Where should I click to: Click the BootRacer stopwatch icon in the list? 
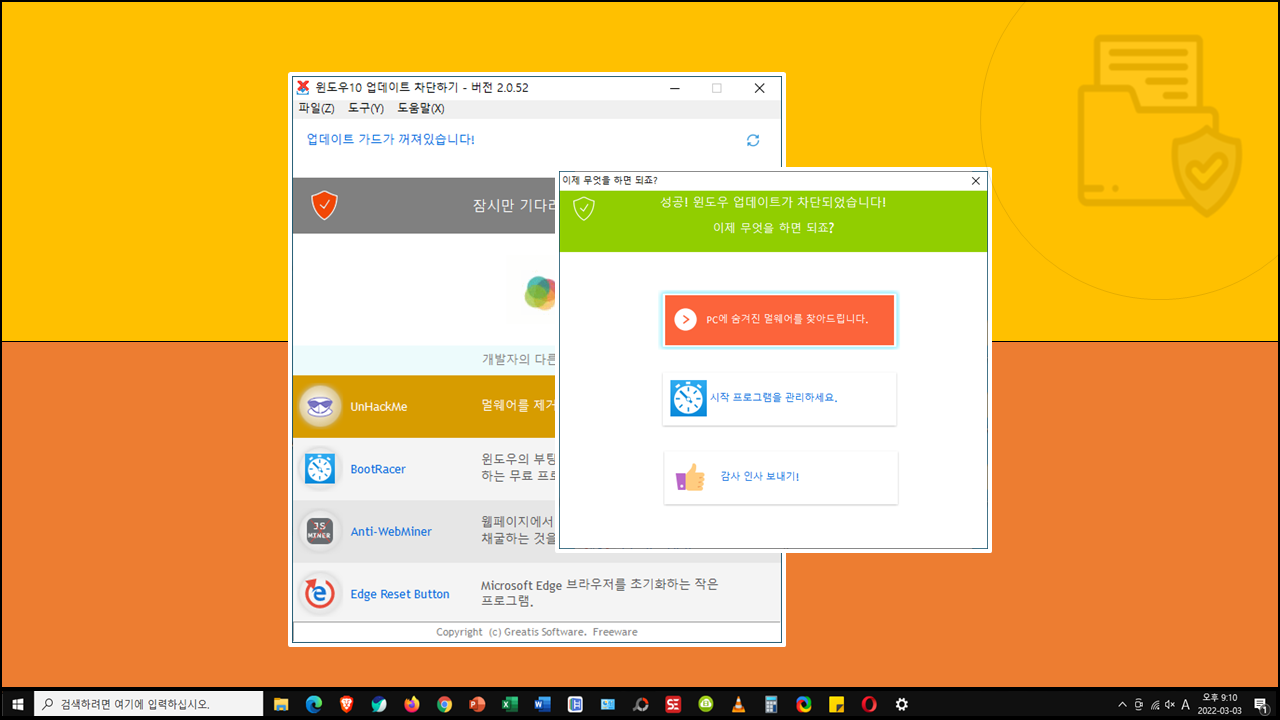tap(320, 469)
